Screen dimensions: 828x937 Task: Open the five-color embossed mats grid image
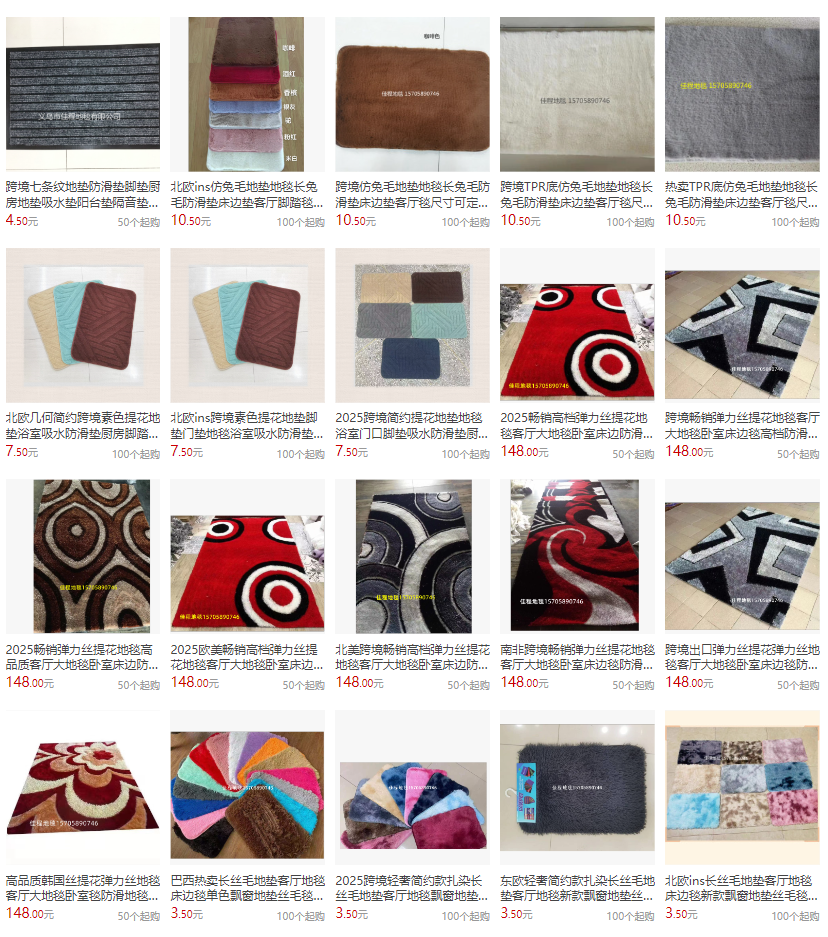click(x=412, y=326)
